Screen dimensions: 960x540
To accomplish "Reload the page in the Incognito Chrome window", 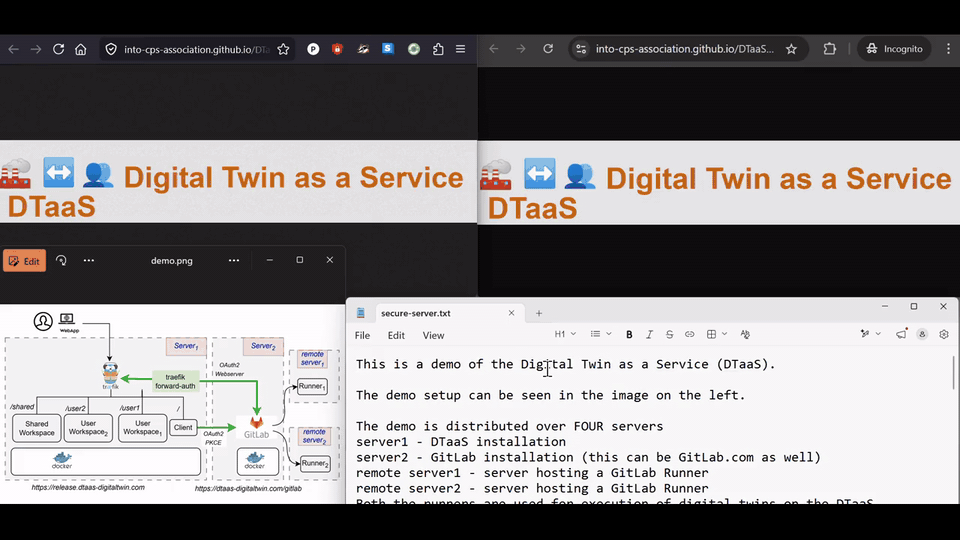I will tap(548, 49).
